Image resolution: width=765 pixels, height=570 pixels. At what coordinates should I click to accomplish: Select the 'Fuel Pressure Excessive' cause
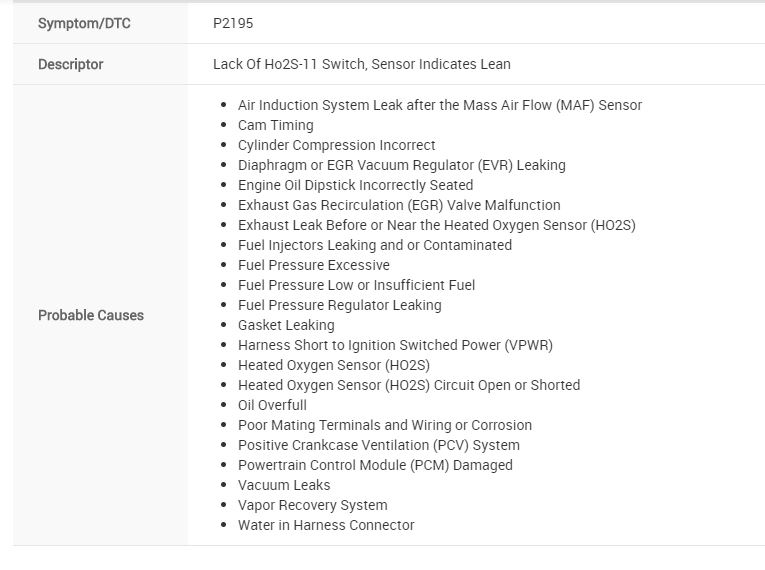(x=313, y=265)
